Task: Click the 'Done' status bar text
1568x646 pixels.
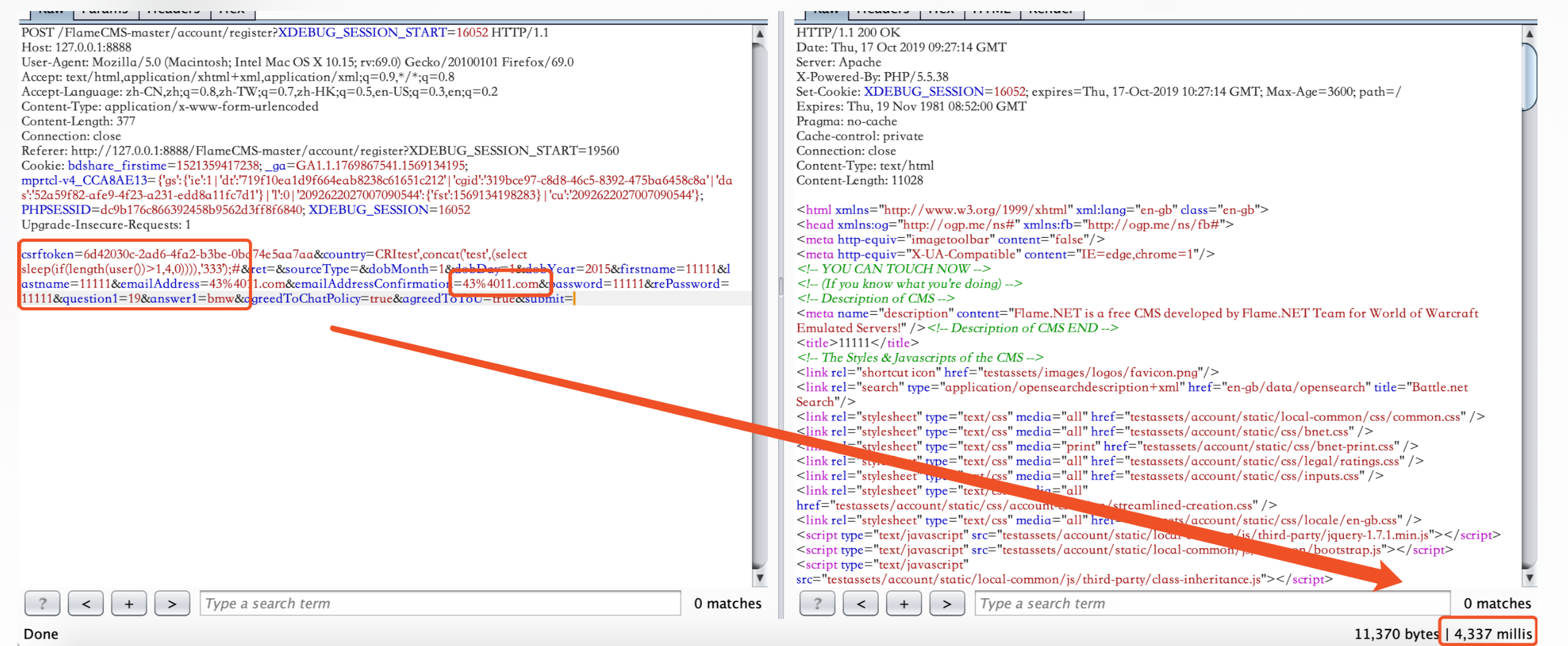Action: tap(41, 634)
